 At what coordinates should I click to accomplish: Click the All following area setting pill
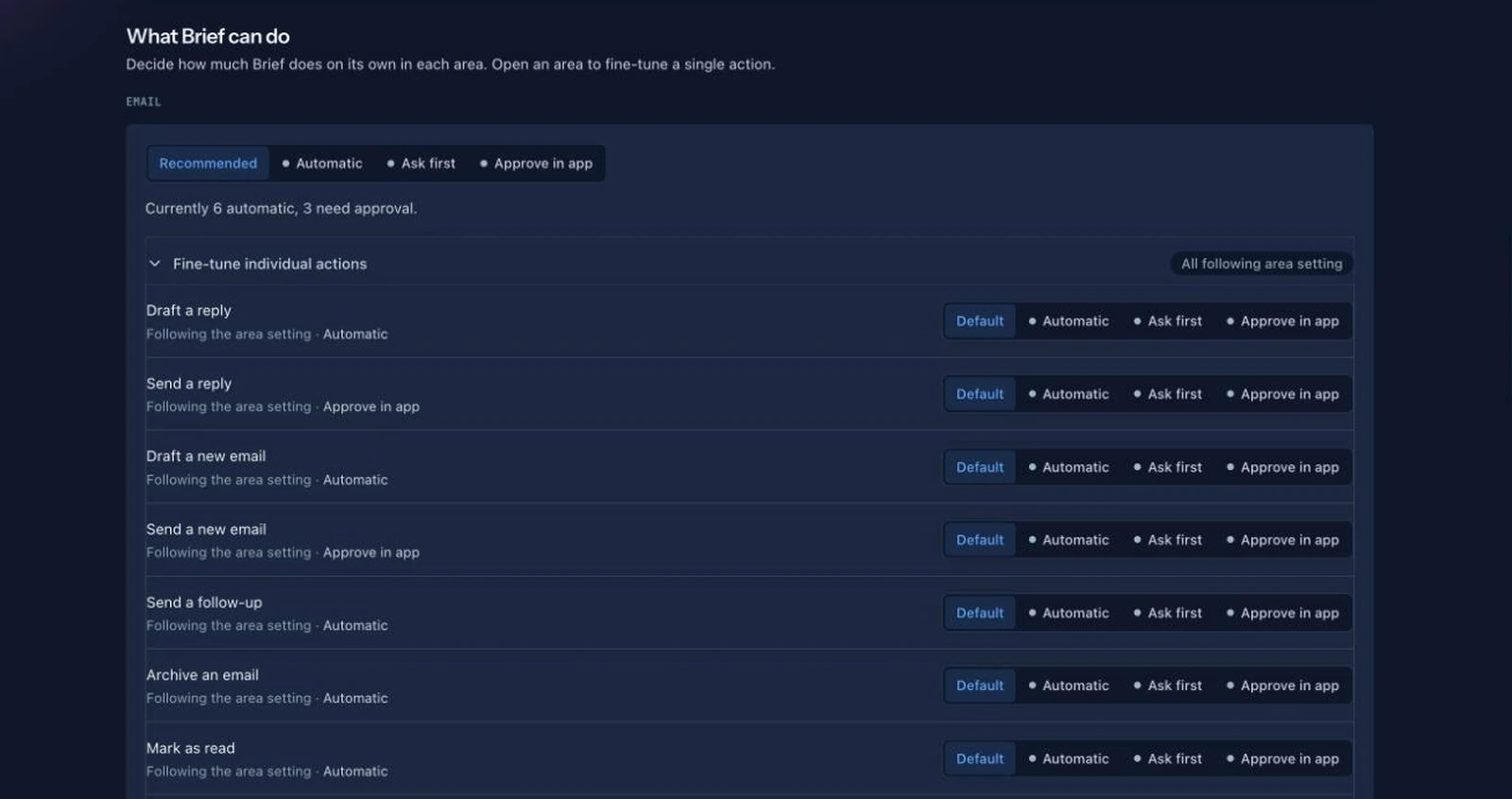(x=1262, y=264)
